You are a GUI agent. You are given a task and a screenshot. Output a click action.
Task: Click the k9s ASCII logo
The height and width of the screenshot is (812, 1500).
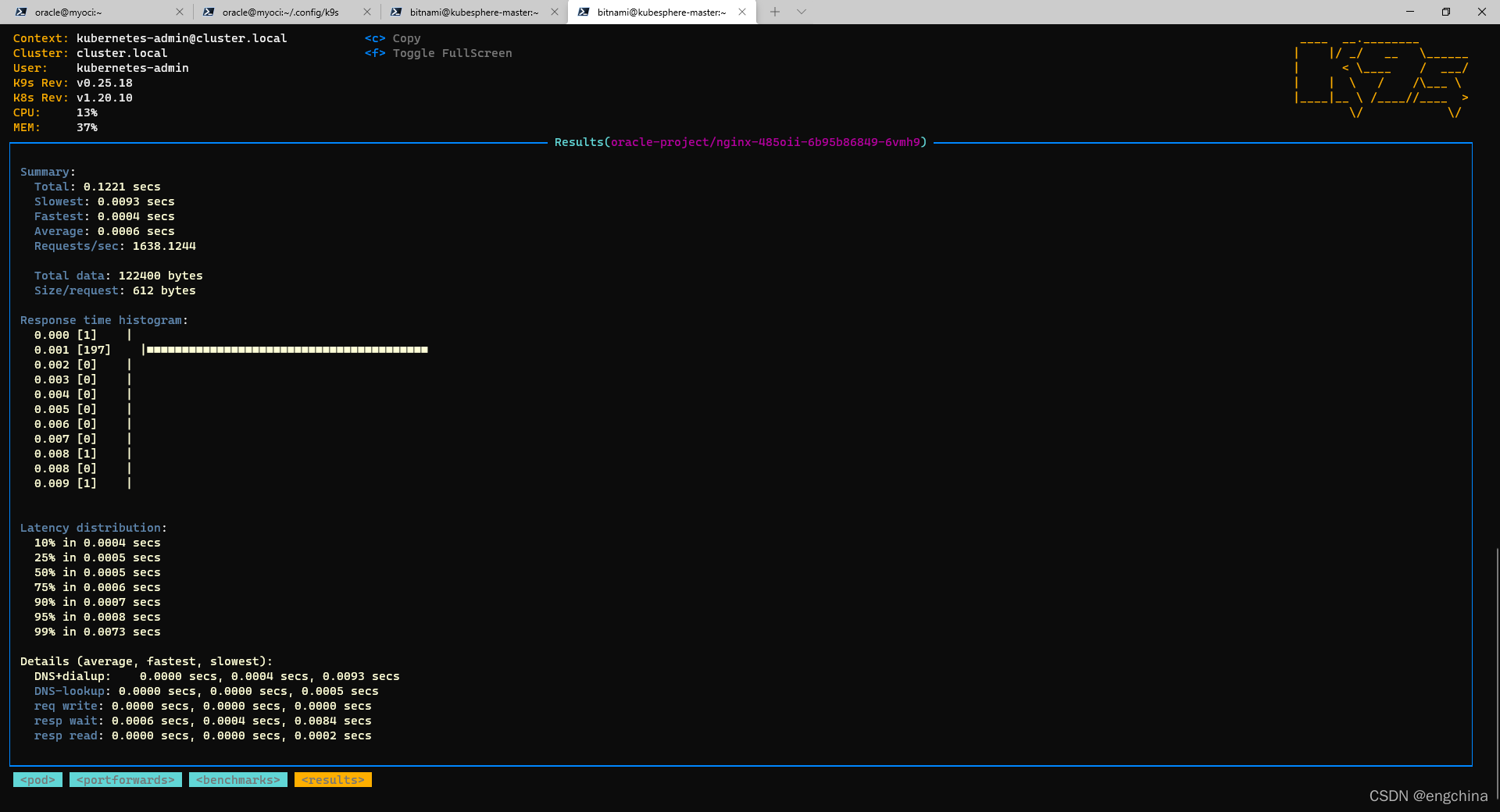click(1381, 79)
